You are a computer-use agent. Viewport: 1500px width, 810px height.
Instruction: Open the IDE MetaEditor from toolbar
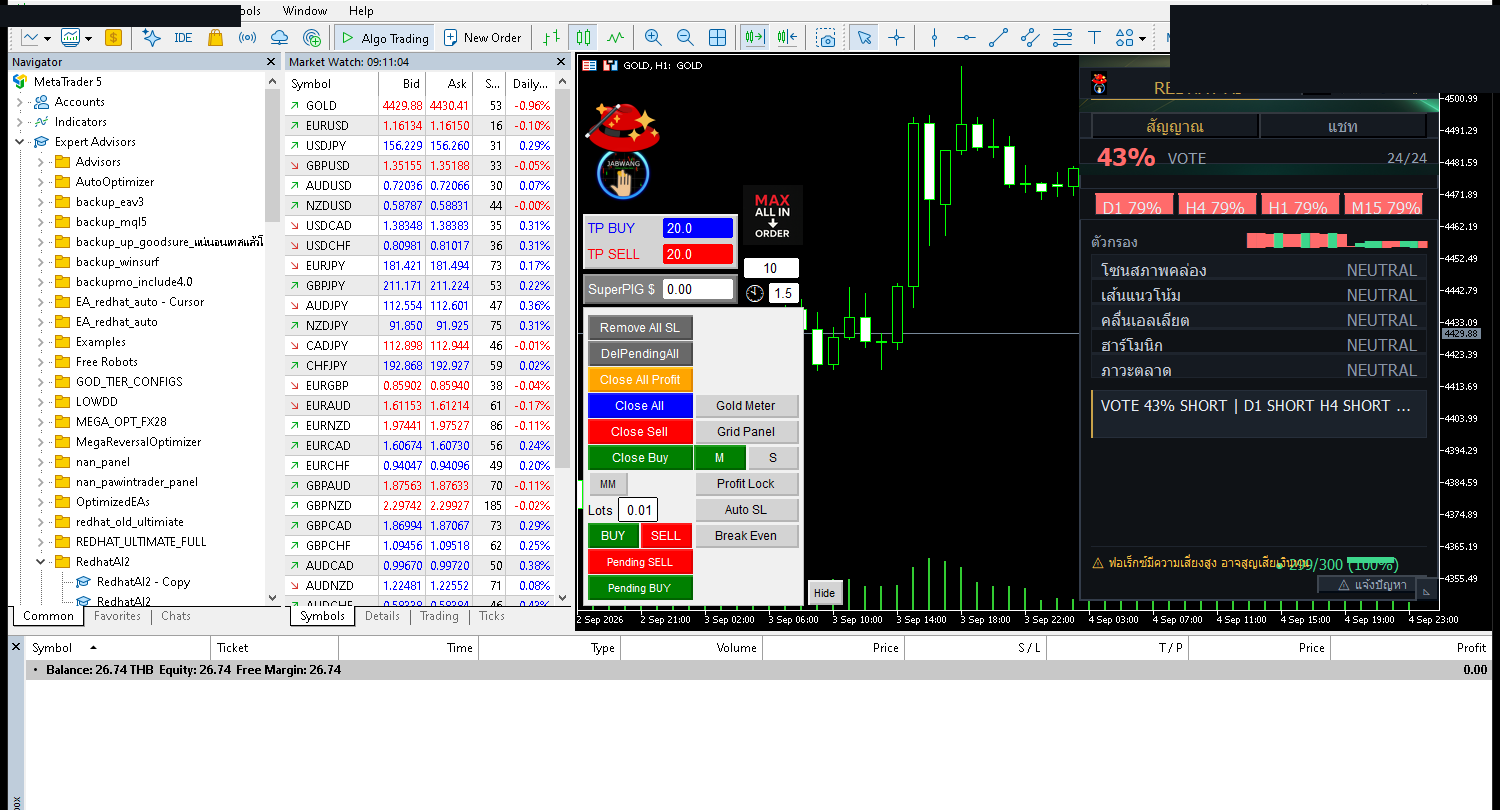183,38
